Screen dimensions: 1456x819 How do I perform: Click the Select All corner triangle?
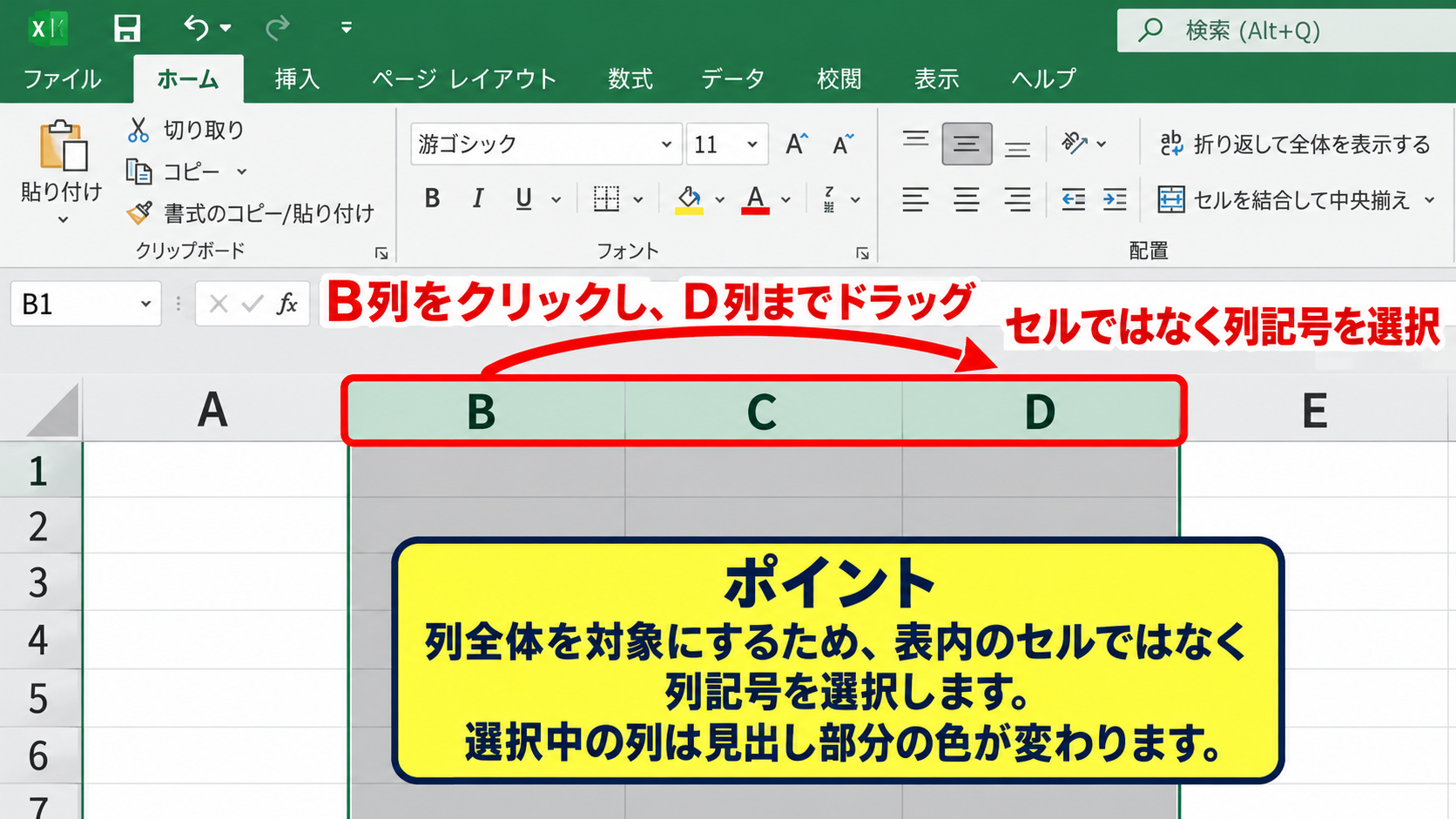pyautogui.click(x=52, y=410)
